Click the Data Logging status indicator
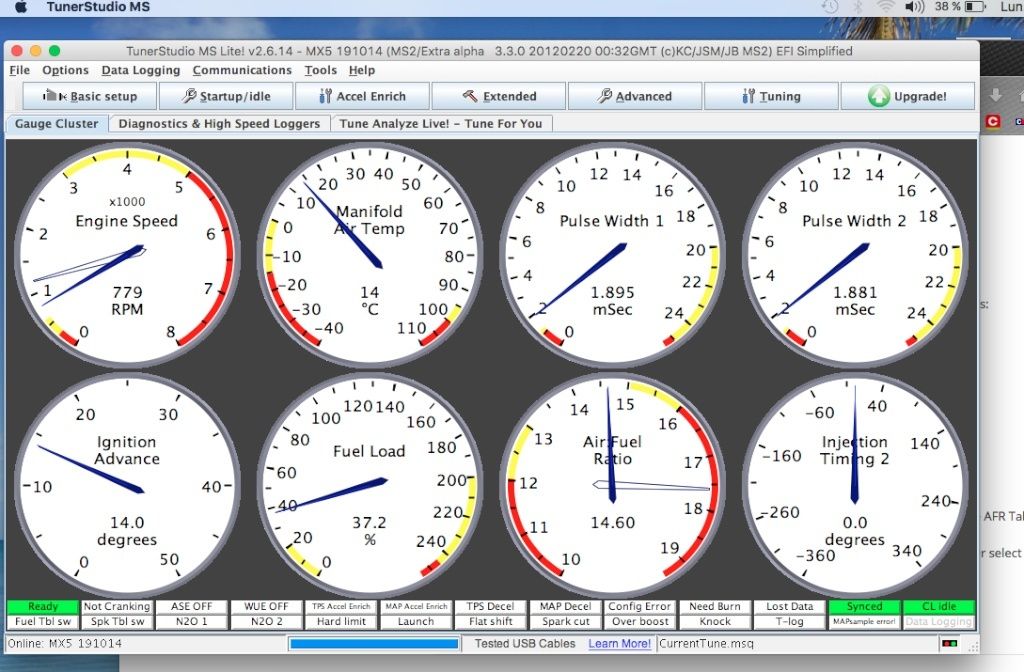This screenshot has width=1024, height=672. tap(939, 622)
